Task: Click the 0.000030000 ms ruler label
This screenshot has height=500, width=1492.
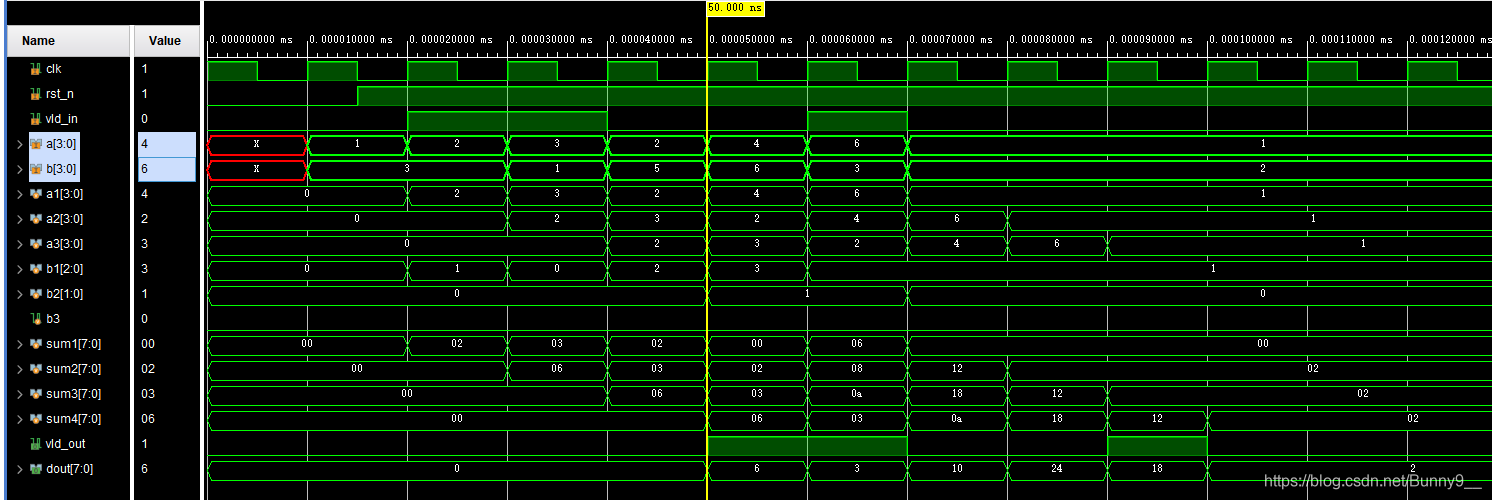Action: 550,39
